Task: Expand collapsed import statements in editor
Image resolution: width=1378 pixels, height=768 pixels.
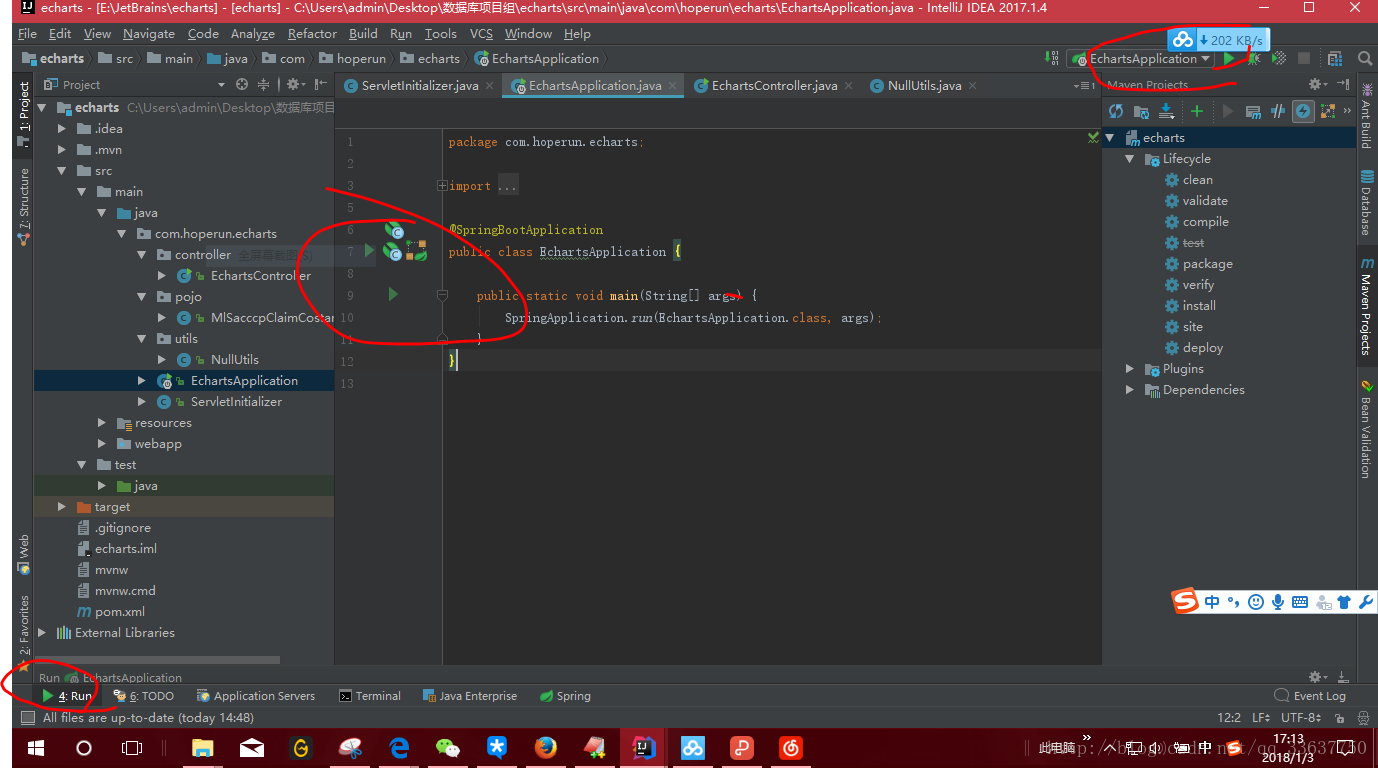Action: [442, 186]
